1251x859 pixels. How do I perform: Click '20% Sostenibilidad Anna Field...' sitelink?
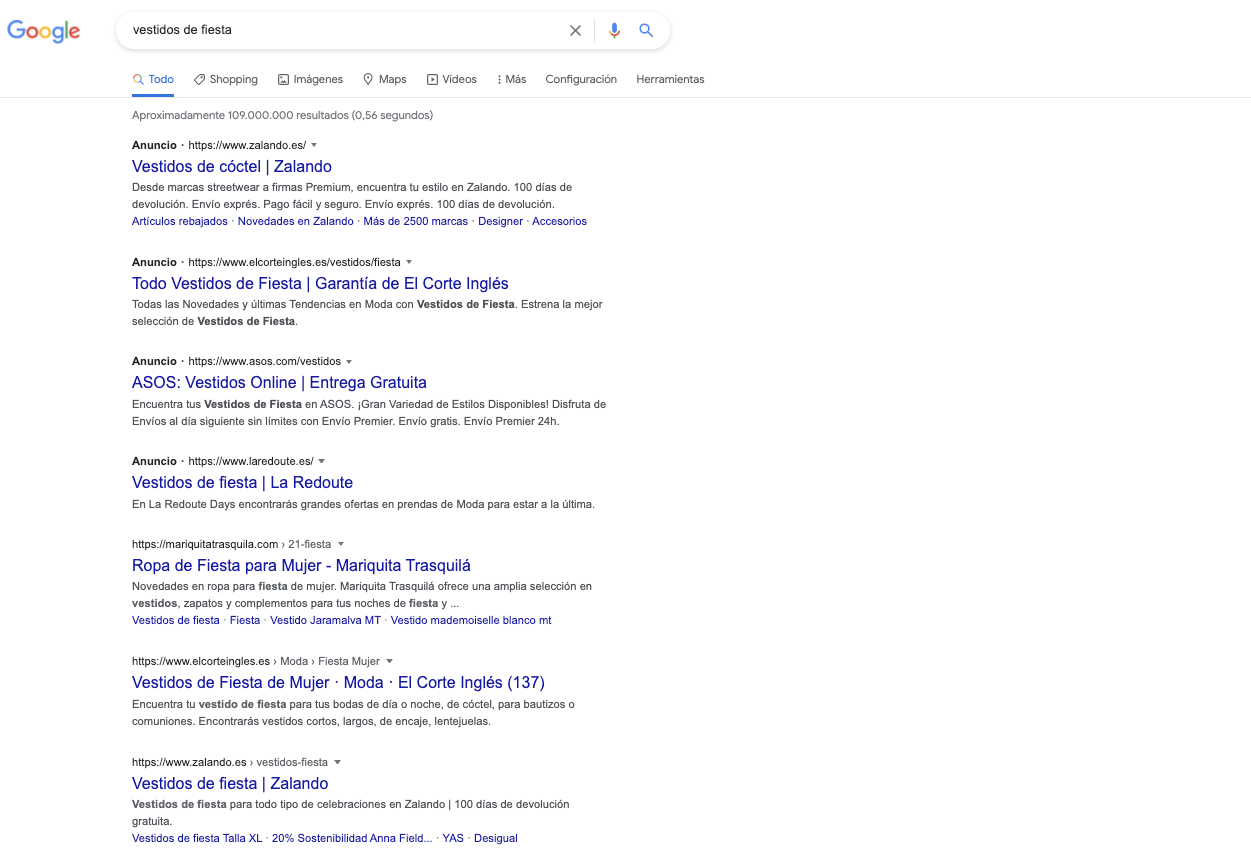[x=352, y=838]
